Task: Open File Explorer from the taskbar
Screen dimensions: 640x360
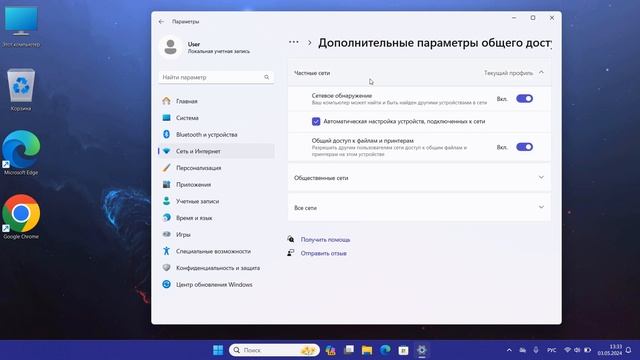Action: point(367,350)
